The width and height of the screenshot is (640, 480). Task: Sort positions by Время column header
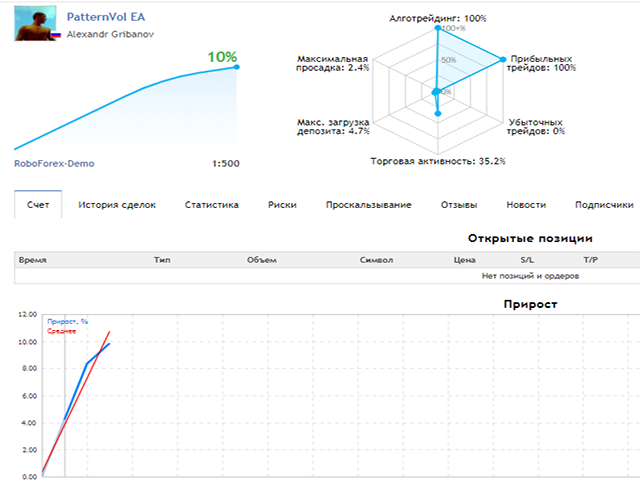click(x=33, y=260)
